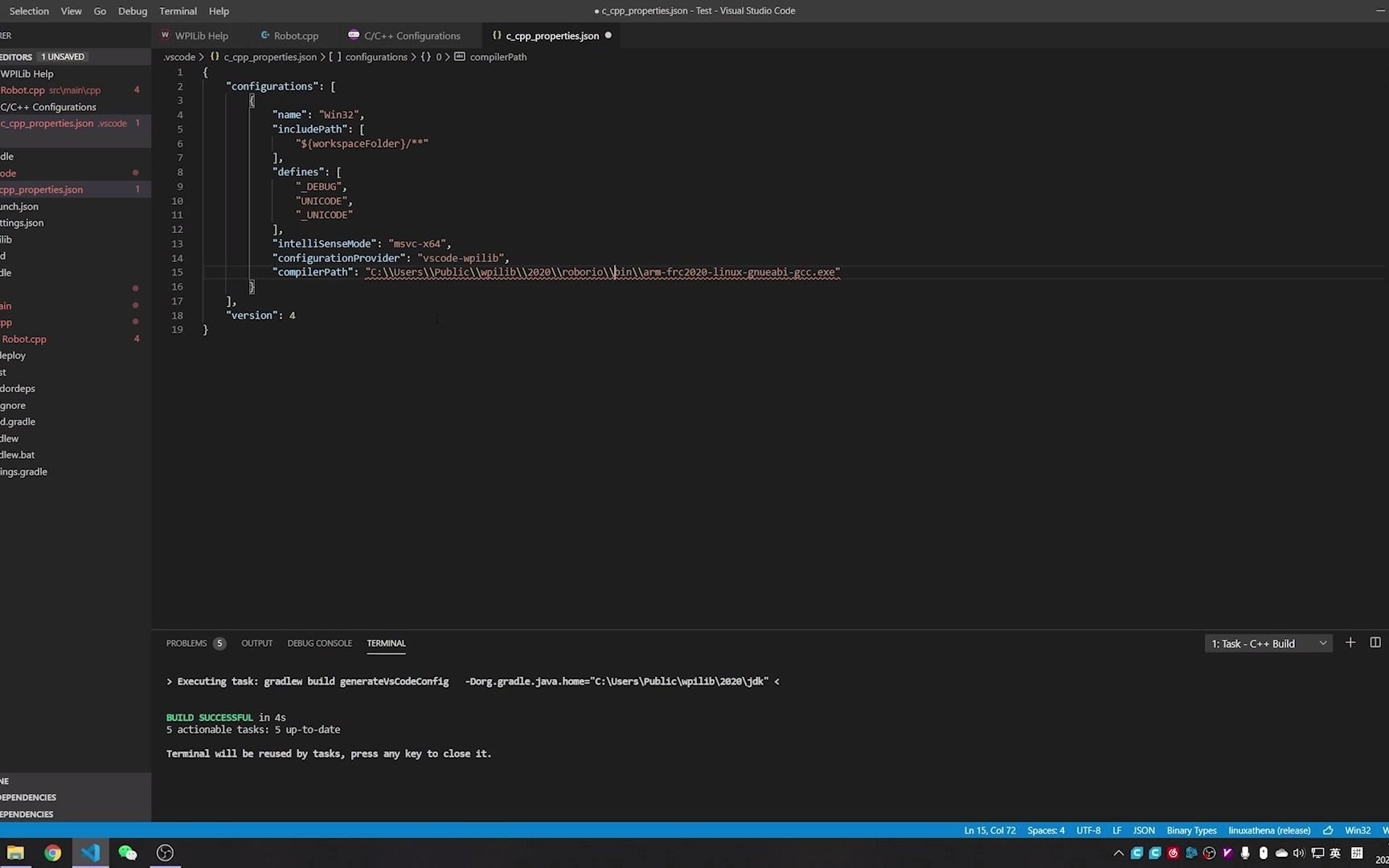The height and width of the screenshot is (868, 1389).
Task: Open the volume control tray icon
Action: point(1299,853)
